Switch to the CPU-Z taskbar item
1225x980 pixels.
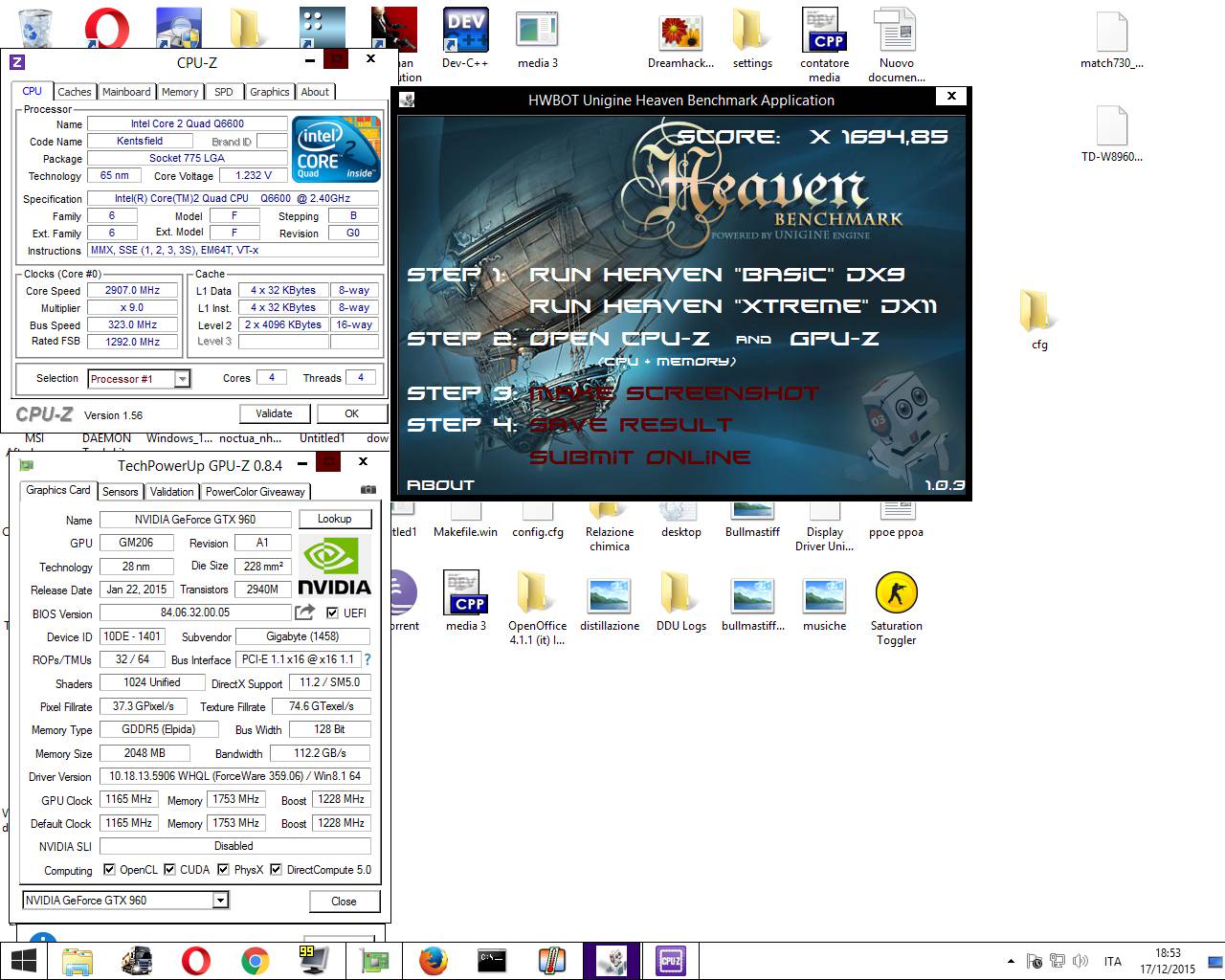click(x=671, y=961)
